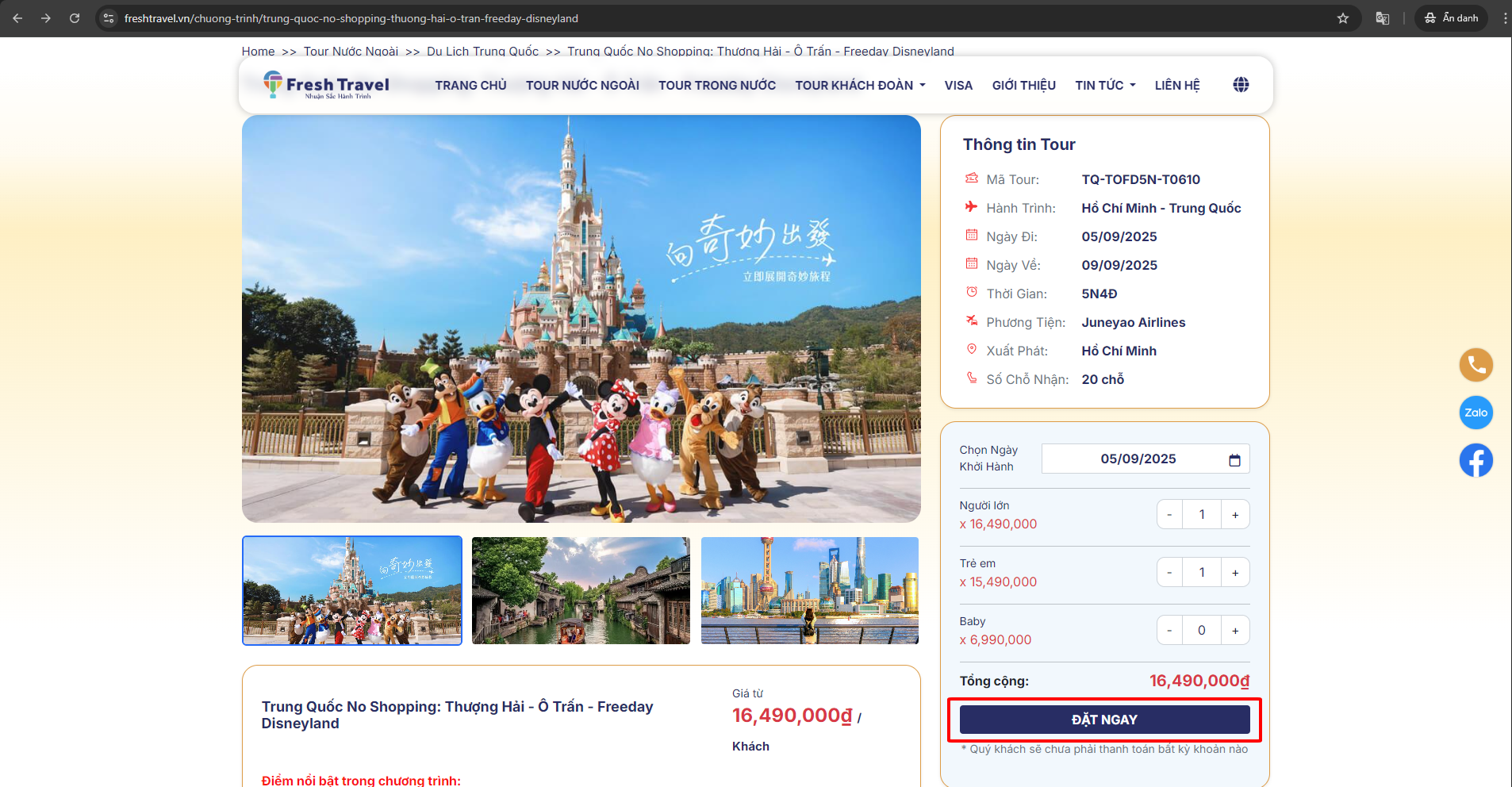1512x787 pixels.
Task: Reload the page with the refresh icon
Action: click(75, 17)
